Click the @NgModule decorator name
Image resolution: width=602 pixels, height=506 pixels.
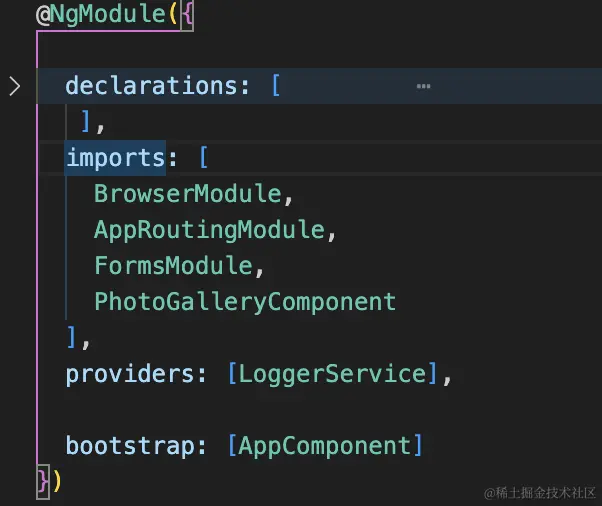click(101, 15)
